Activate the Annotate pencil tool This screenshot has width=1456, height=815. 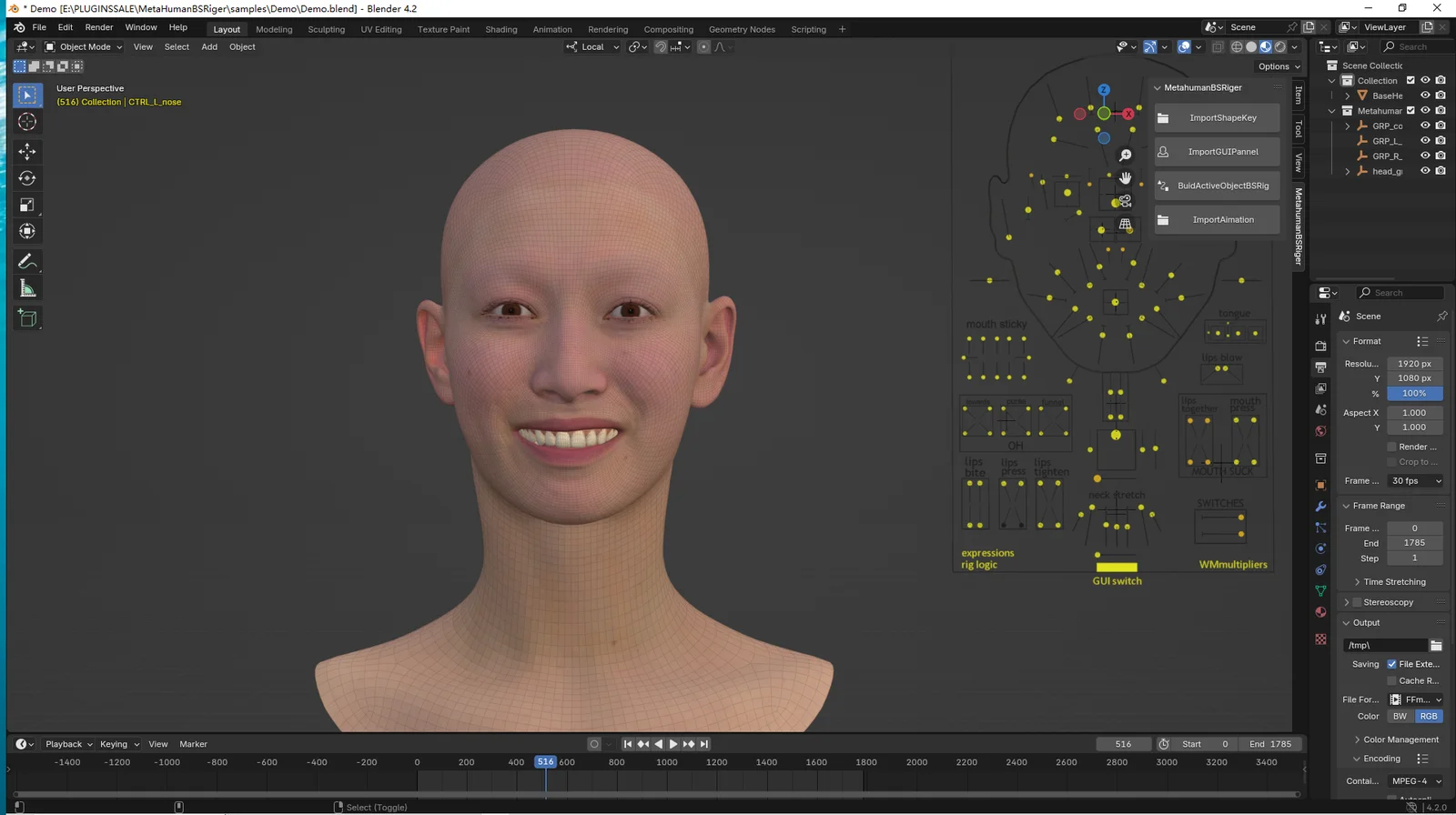[27, 262]
